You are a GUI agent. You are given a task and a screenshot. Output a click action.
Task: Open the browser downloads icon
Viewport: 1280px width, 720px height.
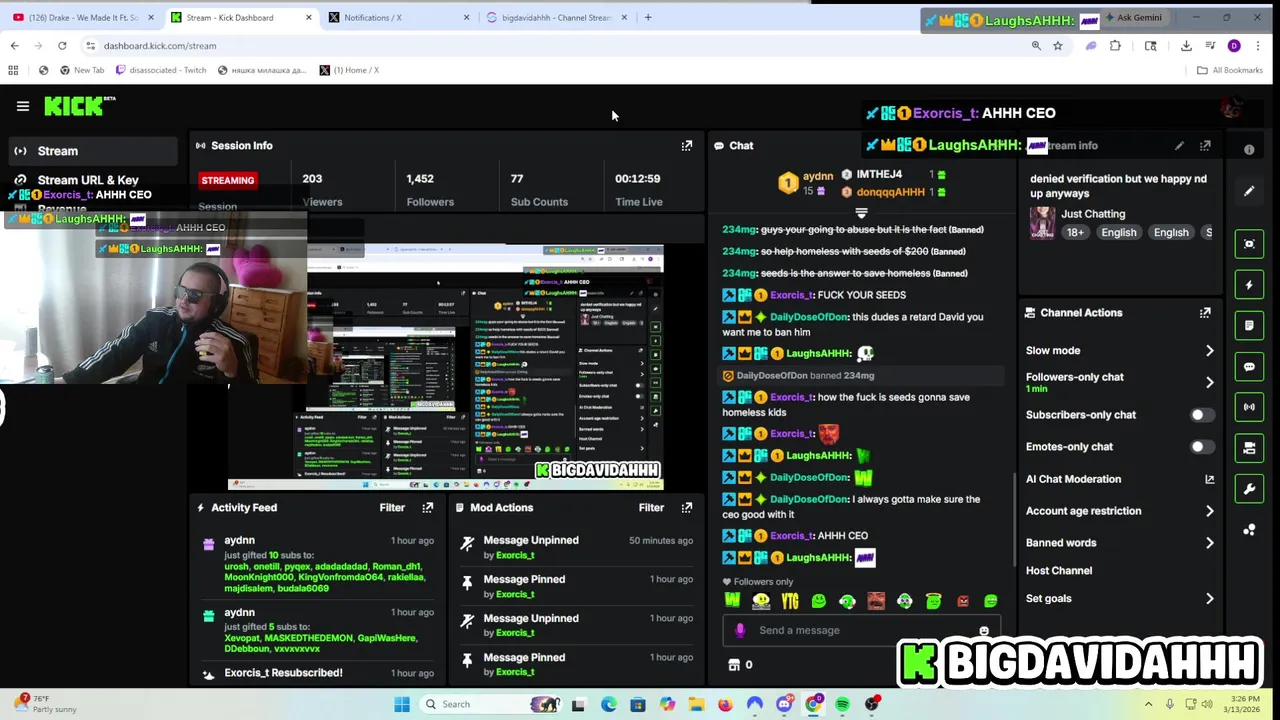[1186, 46]
